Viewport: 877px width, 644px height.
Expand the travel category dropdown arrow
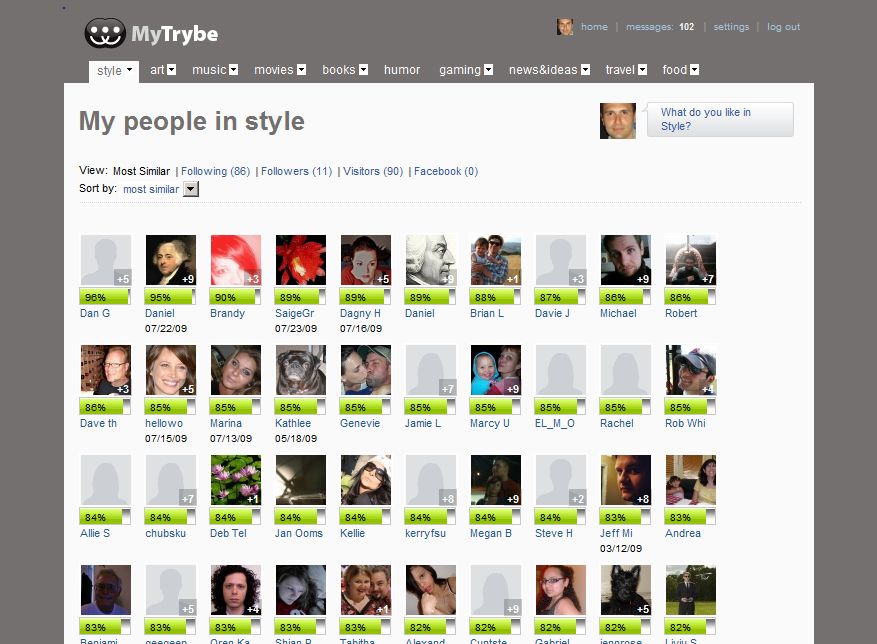point(643,70)
